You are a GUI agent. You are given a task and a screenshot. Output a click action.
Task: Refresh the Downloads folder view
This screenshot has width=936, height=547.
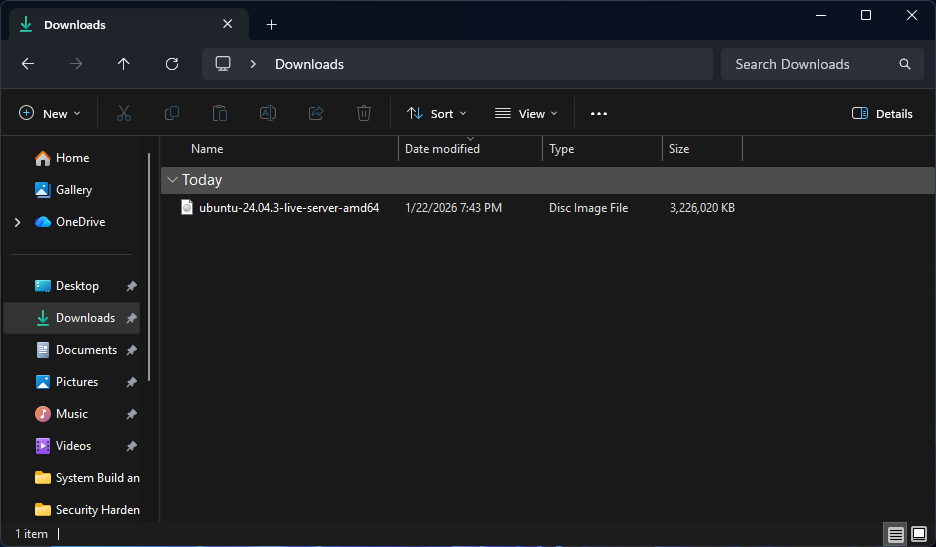172,64
